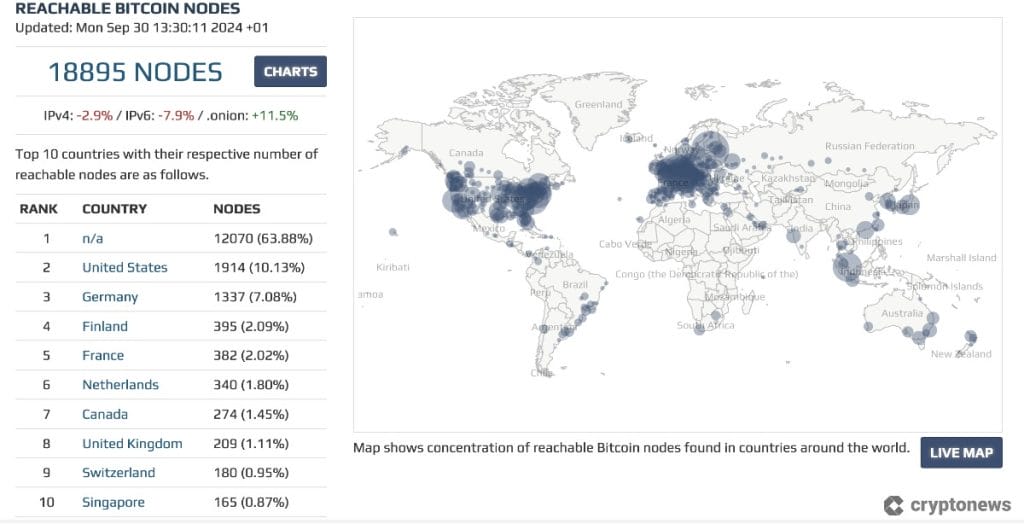
Task: Open the Finland country link
Action: click(105, 326)
